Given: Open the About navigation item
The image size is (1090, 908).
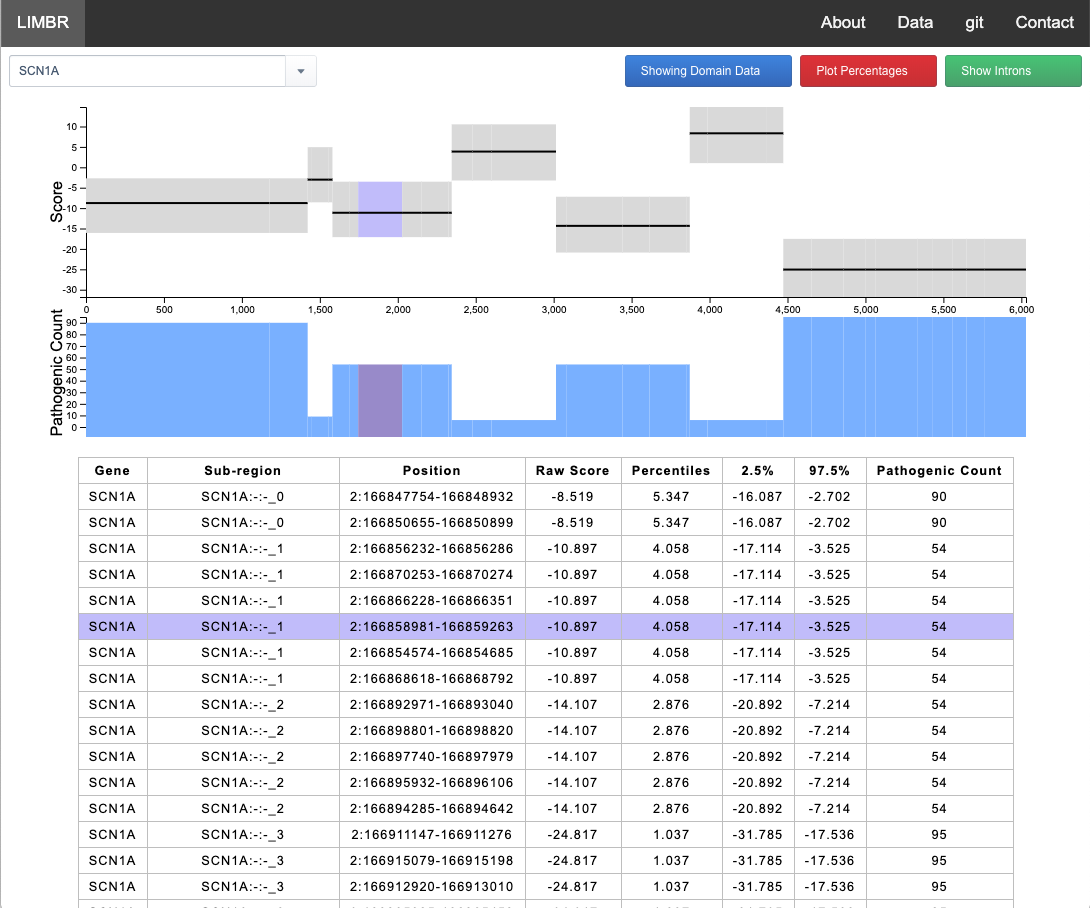Looking at the screenshot, I should tap(843, 23).
